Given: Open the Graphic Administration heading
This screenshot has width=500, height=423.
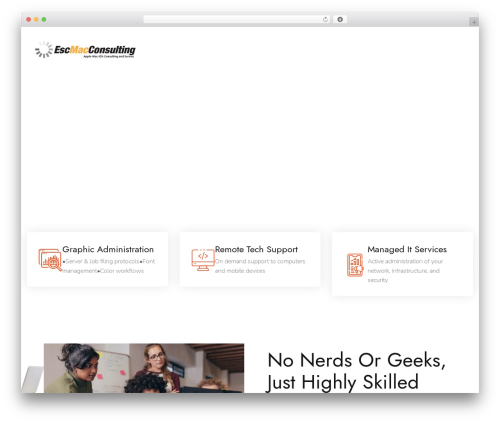Looking at the screenshot, I should point(108,249).
